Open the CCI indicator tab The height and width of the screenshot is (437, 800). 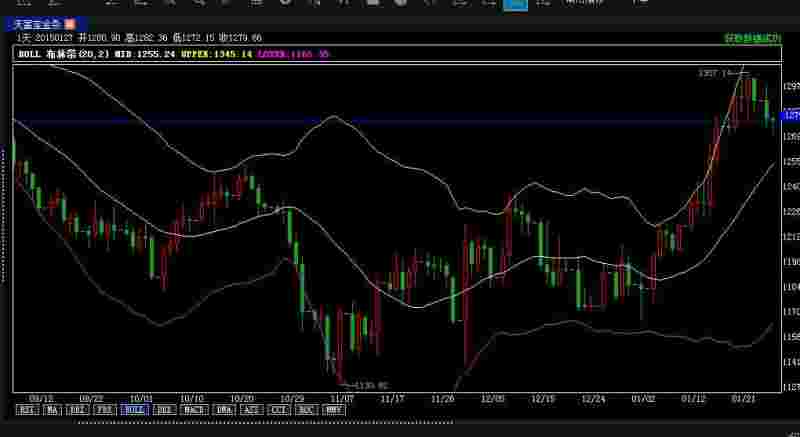pos(280,409)
